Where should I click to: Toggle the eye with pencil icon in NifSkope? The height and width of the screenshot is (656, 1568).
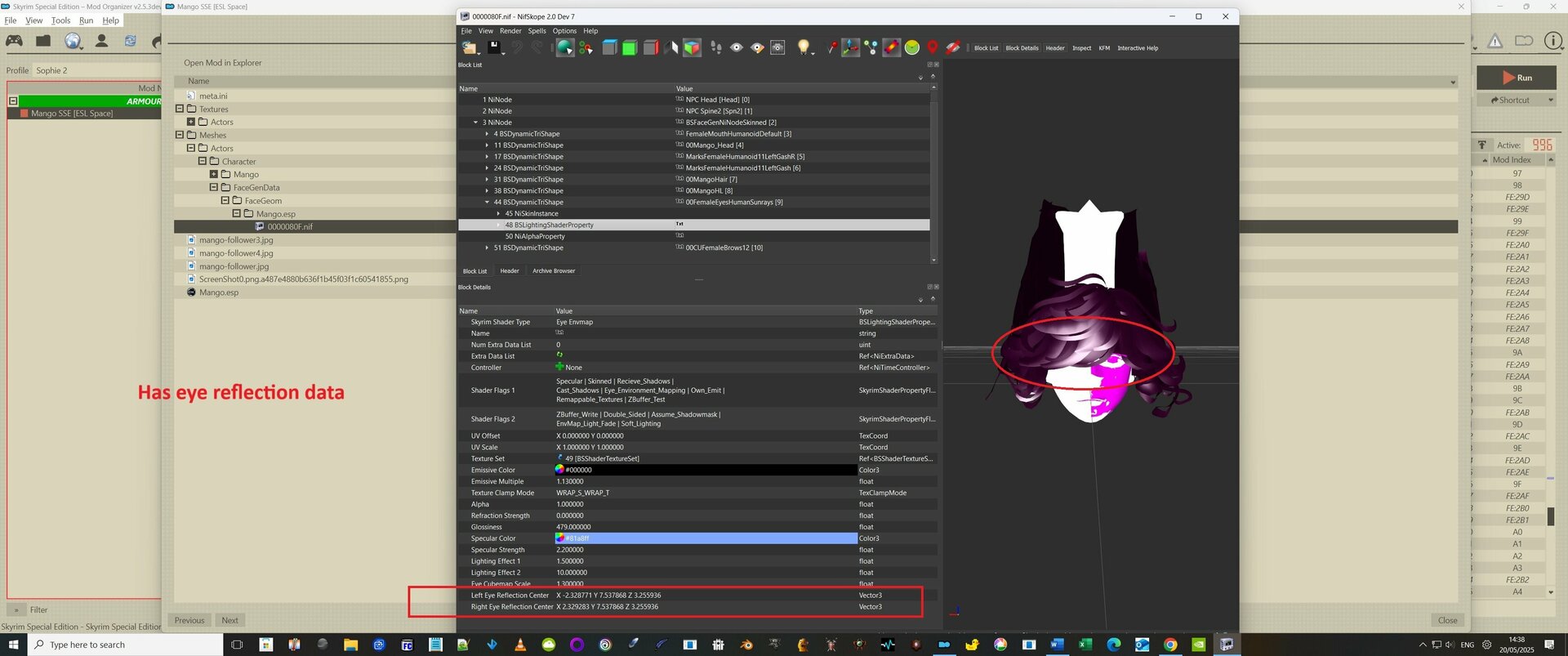tap(757, 48)
